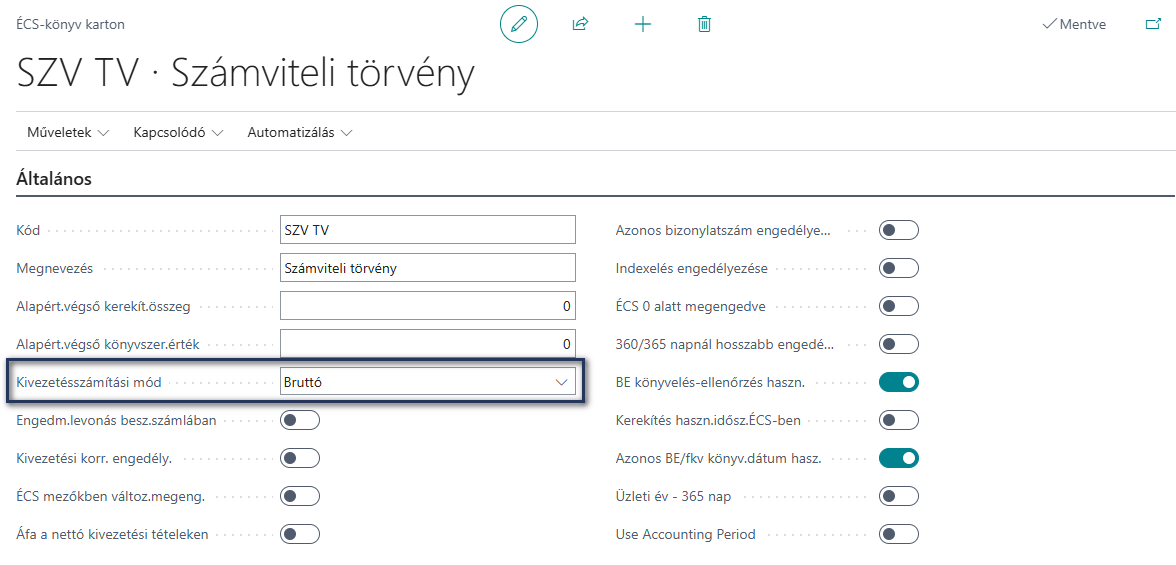Disable BE könyvelés-ellenőrzés haszn. switch
Image resolution: width=1176 pixels, height=565 pixels.
point(898,382)
